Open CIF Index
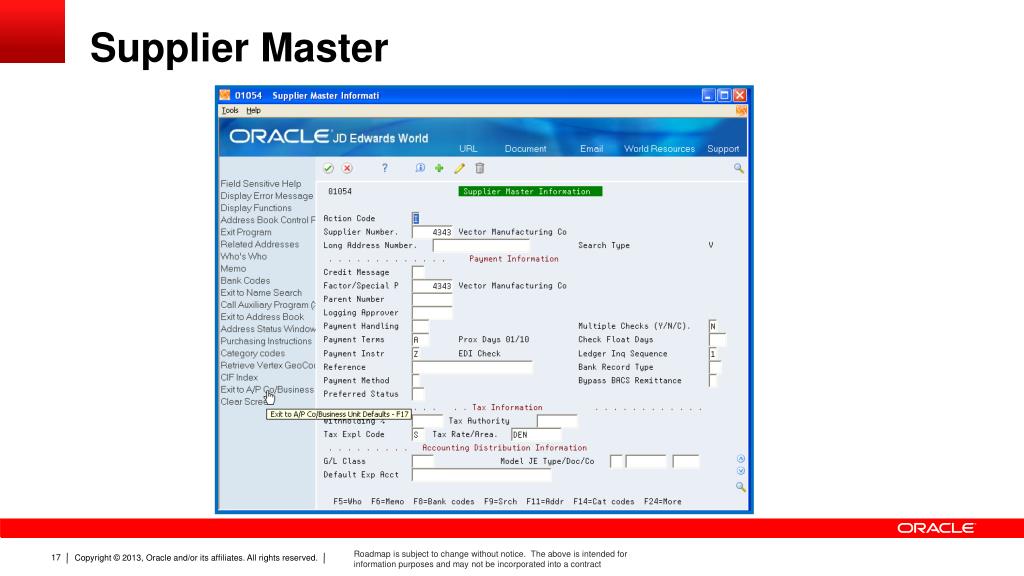This screenshot has width=1024, height=576. (239, 377)
